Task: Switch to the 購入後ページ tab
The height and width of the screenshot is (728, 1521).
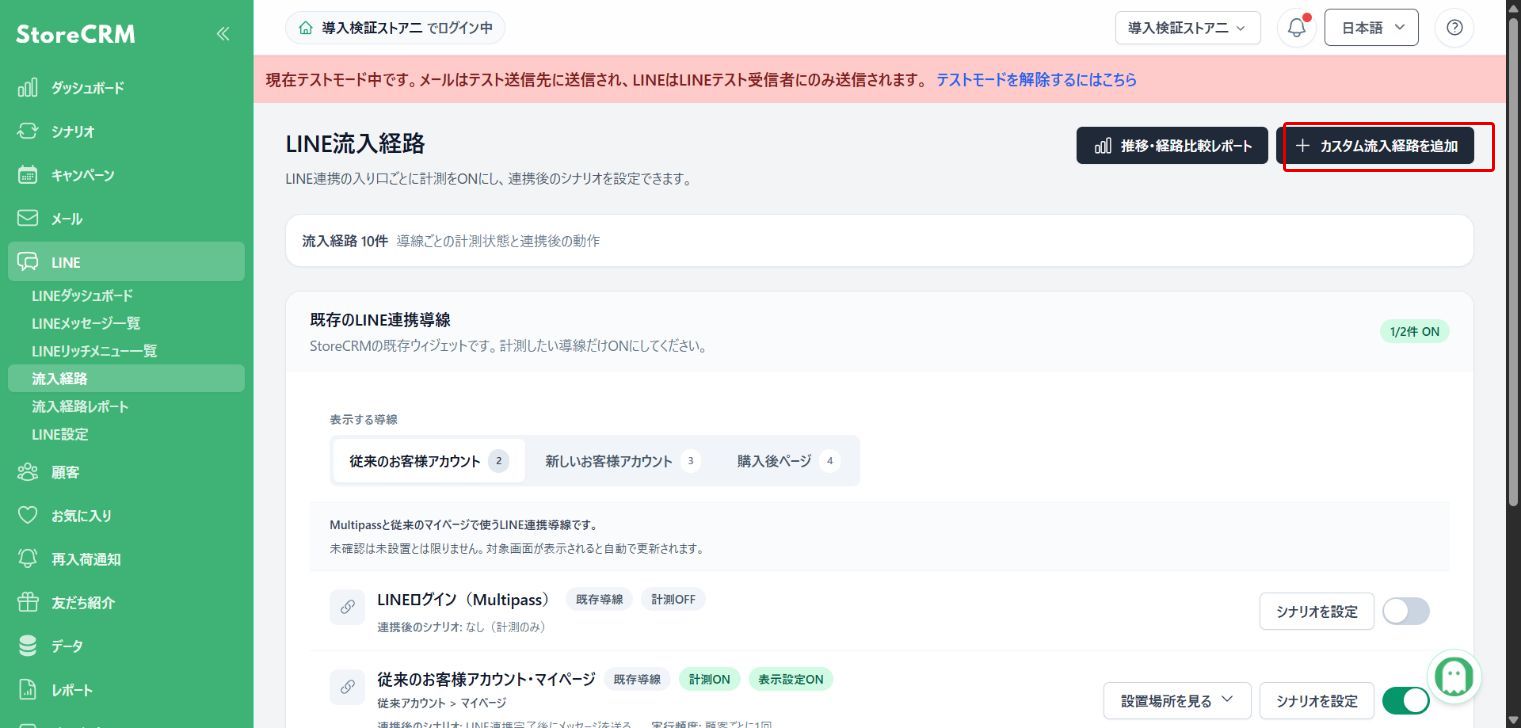Action: click(789, 461)
